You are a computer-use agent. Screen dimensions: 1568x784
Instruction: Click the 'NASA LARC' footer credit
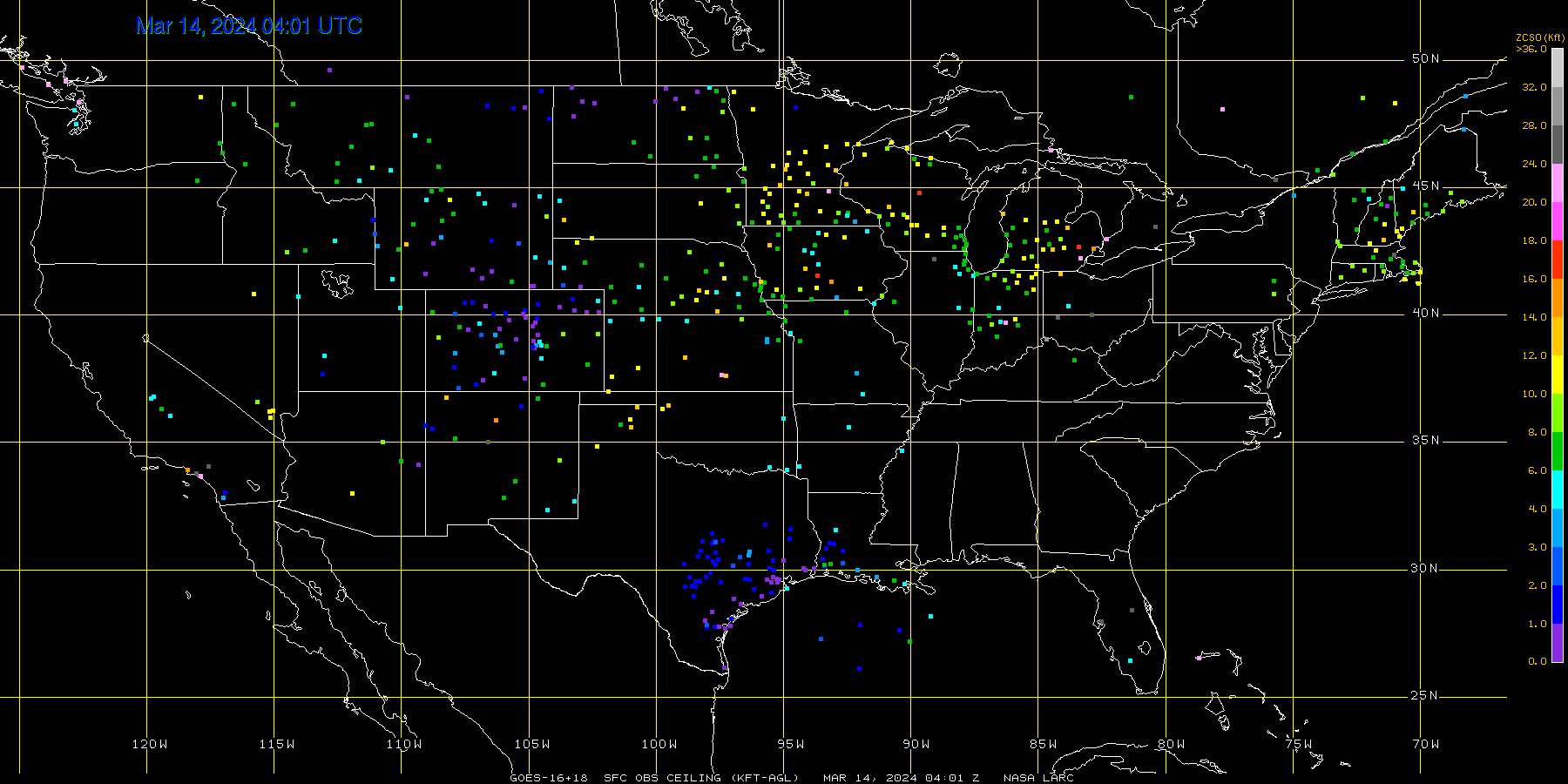coord(1038,778)
